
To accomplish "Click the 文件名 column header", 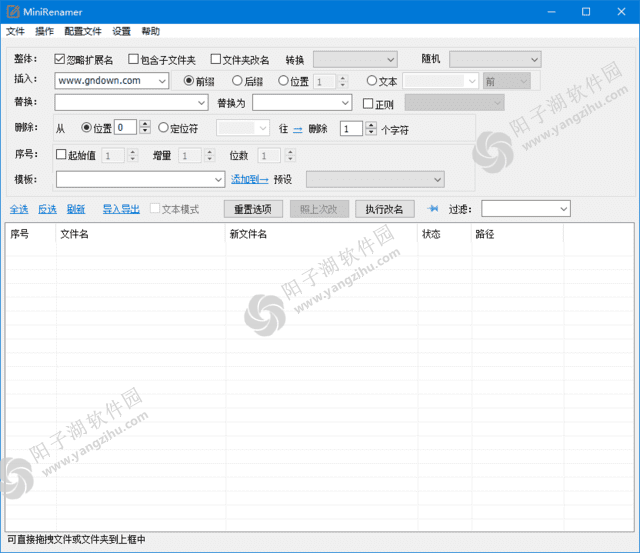I will tap(140, 234).
